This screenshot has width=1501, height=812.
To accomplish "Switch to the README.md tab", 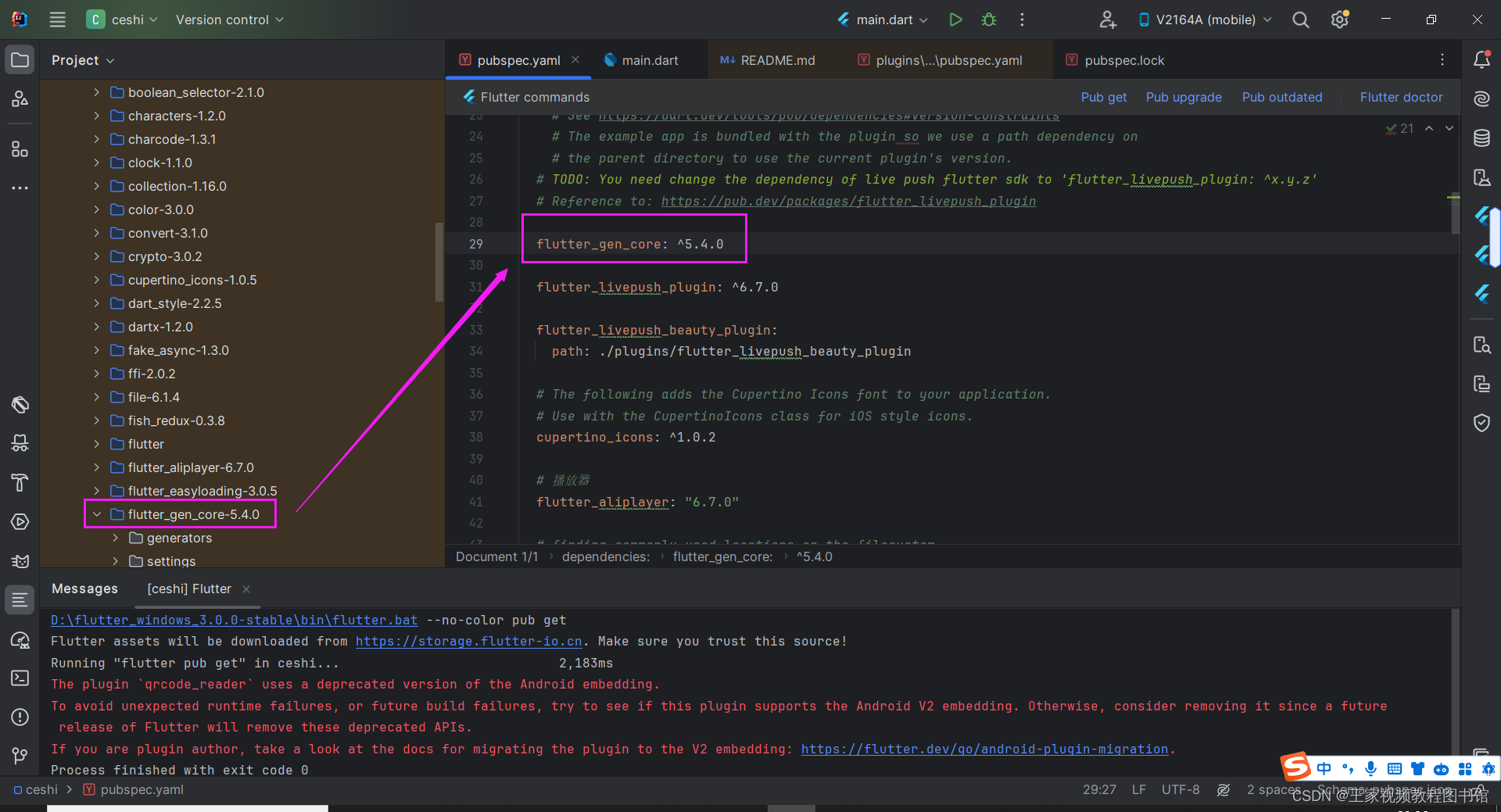I will pos(776,59).
